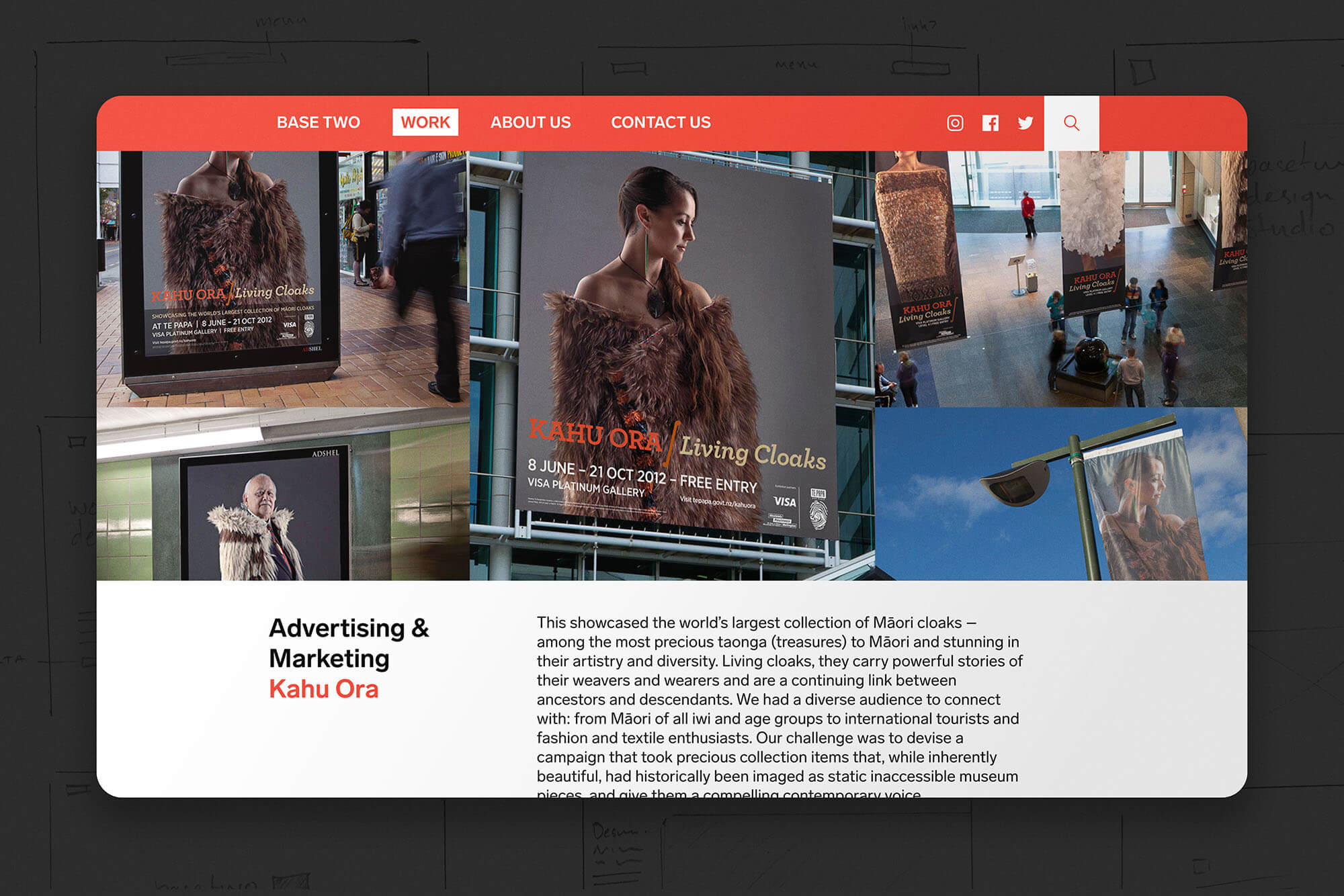View the street bus shelter poster photo
The height and width of the screenshot is (896, 1344).
[x=283, y=279]
